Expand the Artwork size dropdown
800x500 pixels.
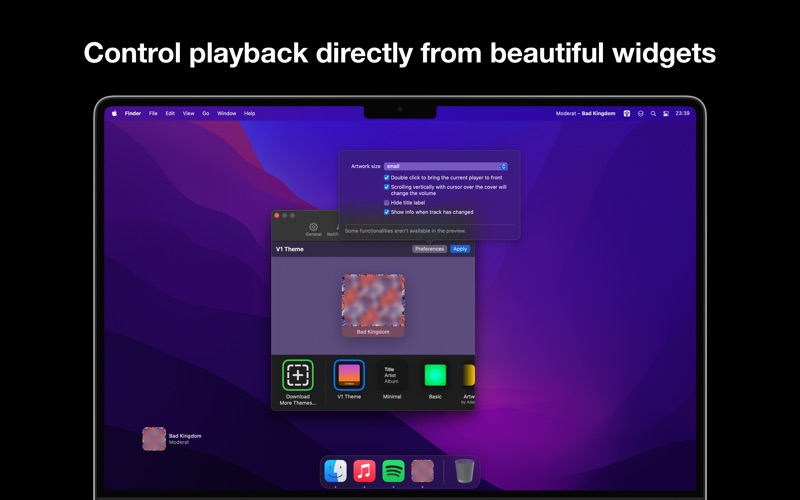tap(445, 166)
